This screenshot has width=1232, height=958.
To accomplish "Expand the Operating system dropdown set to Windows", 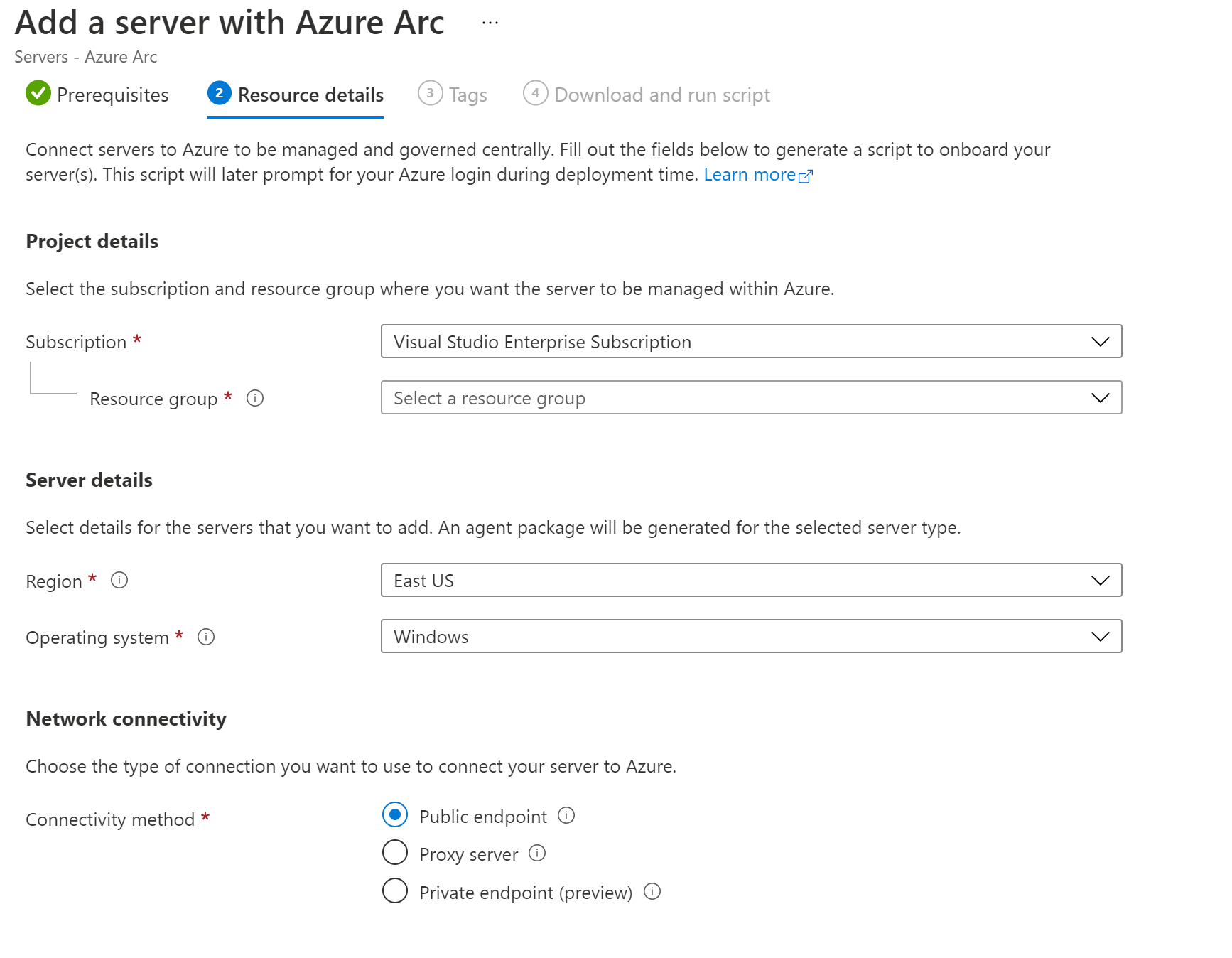I will click(x=751, y=637).
